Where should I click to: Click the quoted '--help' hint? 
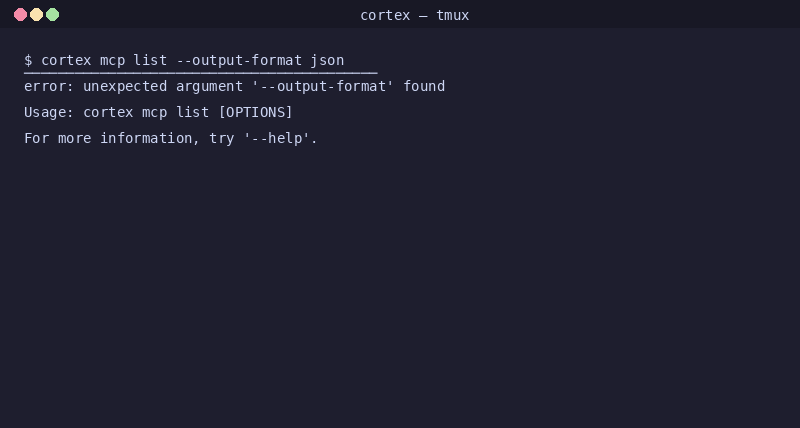tap(280, 138)
